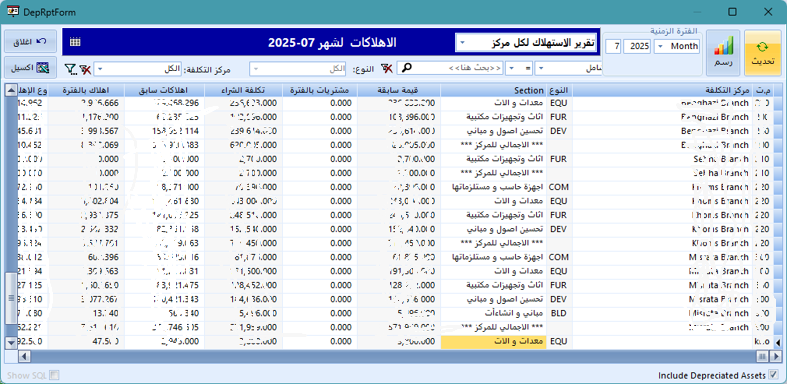787x384 pixels.
Task: Select the COM cell in the Misrata Branch row
Action: (560, 257)
